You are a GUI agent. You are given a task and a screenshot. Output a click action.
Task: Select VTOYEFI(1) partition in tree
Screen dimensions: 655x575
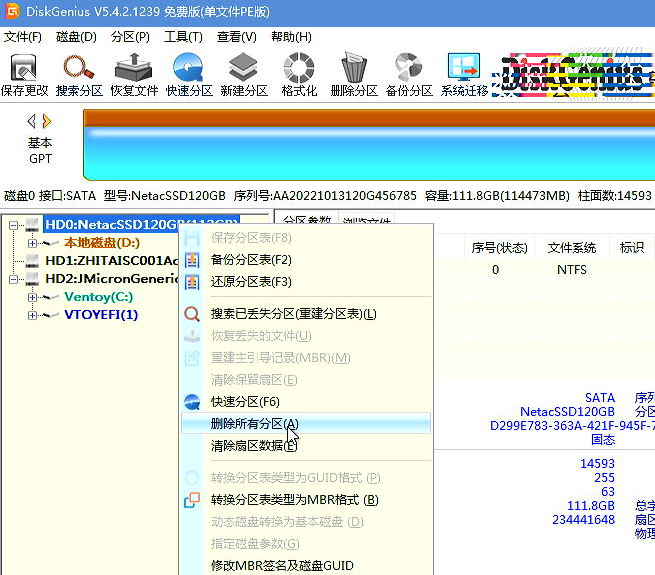click(x=101, y=315)
